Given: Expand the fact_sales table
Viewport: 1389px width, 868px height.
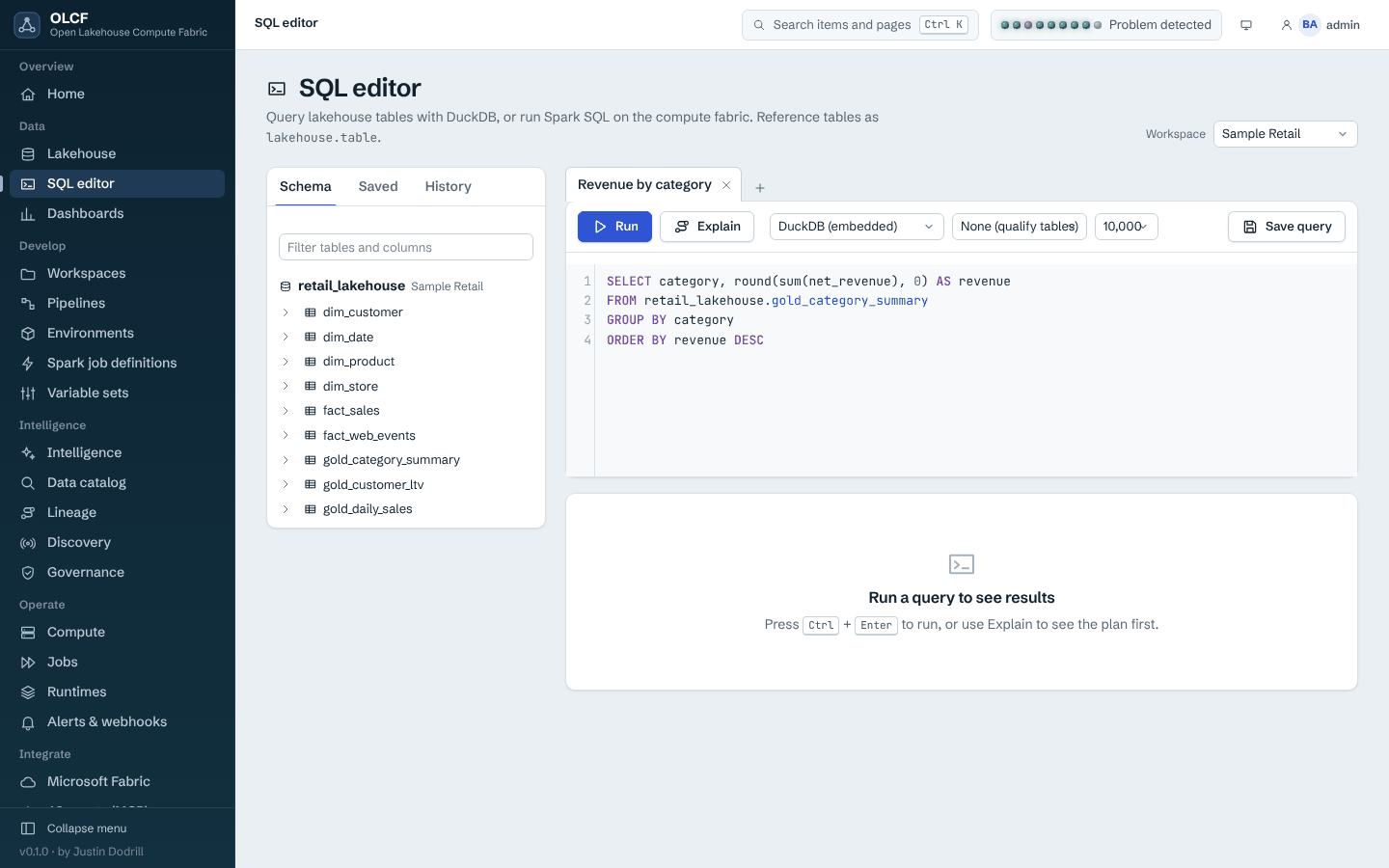Looking at the screenshot, I should click(286, 411).
